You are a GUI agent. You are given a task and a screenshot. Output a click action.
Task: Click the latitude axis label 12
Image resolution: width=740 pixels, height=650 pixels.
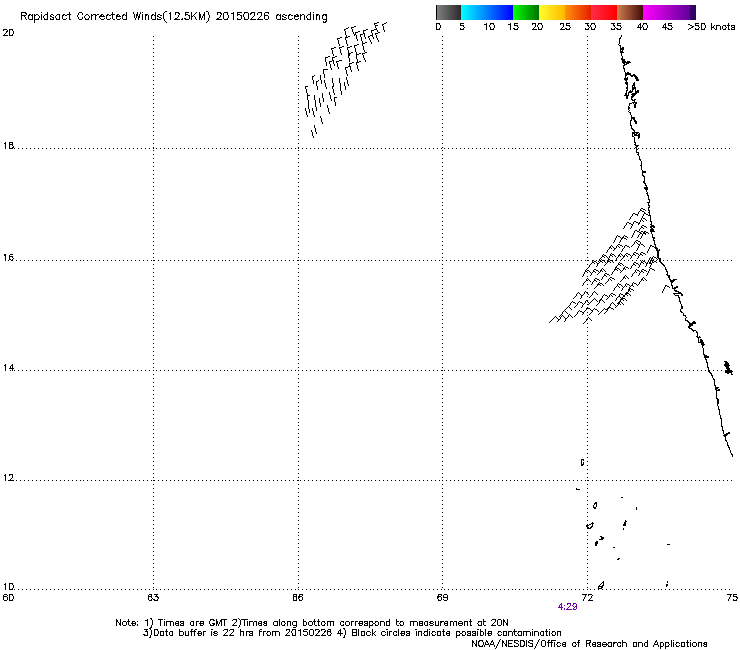click(x=8, y=478)
